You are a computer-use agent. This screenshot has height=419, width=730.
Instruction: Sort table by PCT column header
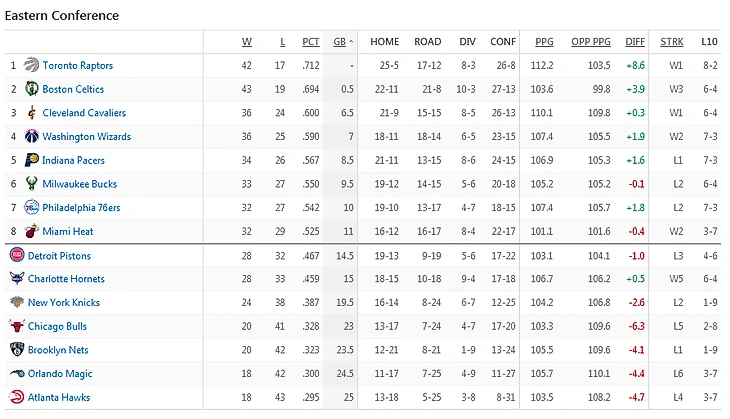click(311, 42)
